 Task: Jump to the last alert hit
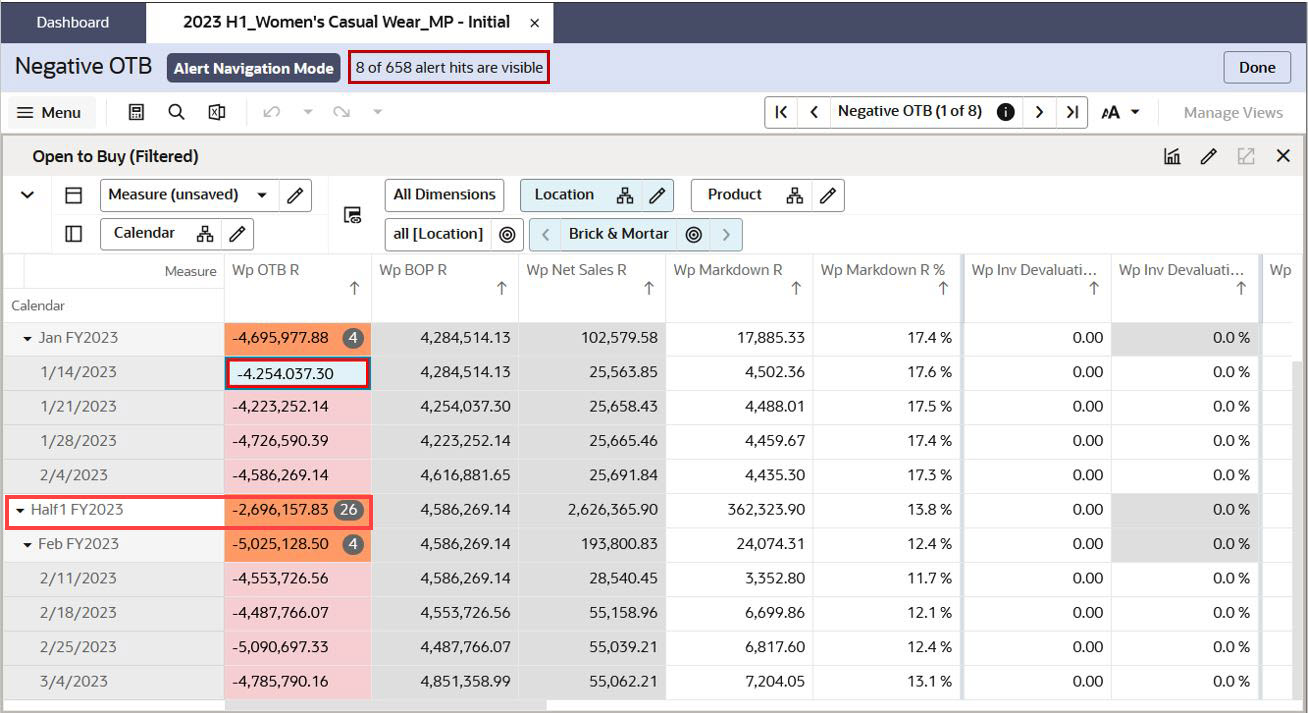1072,112
